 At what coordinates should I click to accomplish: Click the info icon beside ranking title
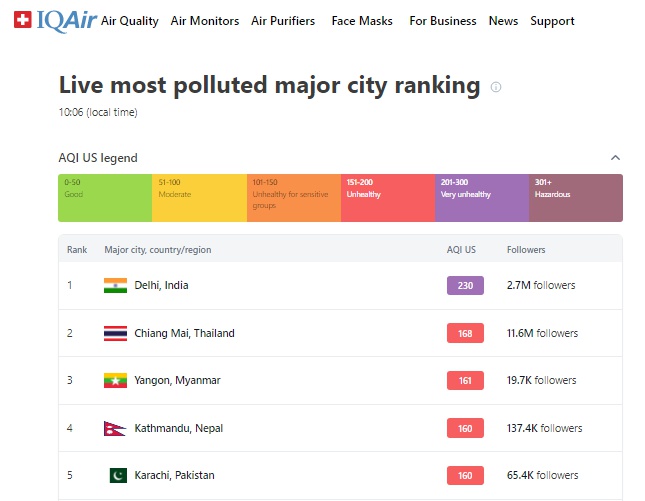(496, 87)
